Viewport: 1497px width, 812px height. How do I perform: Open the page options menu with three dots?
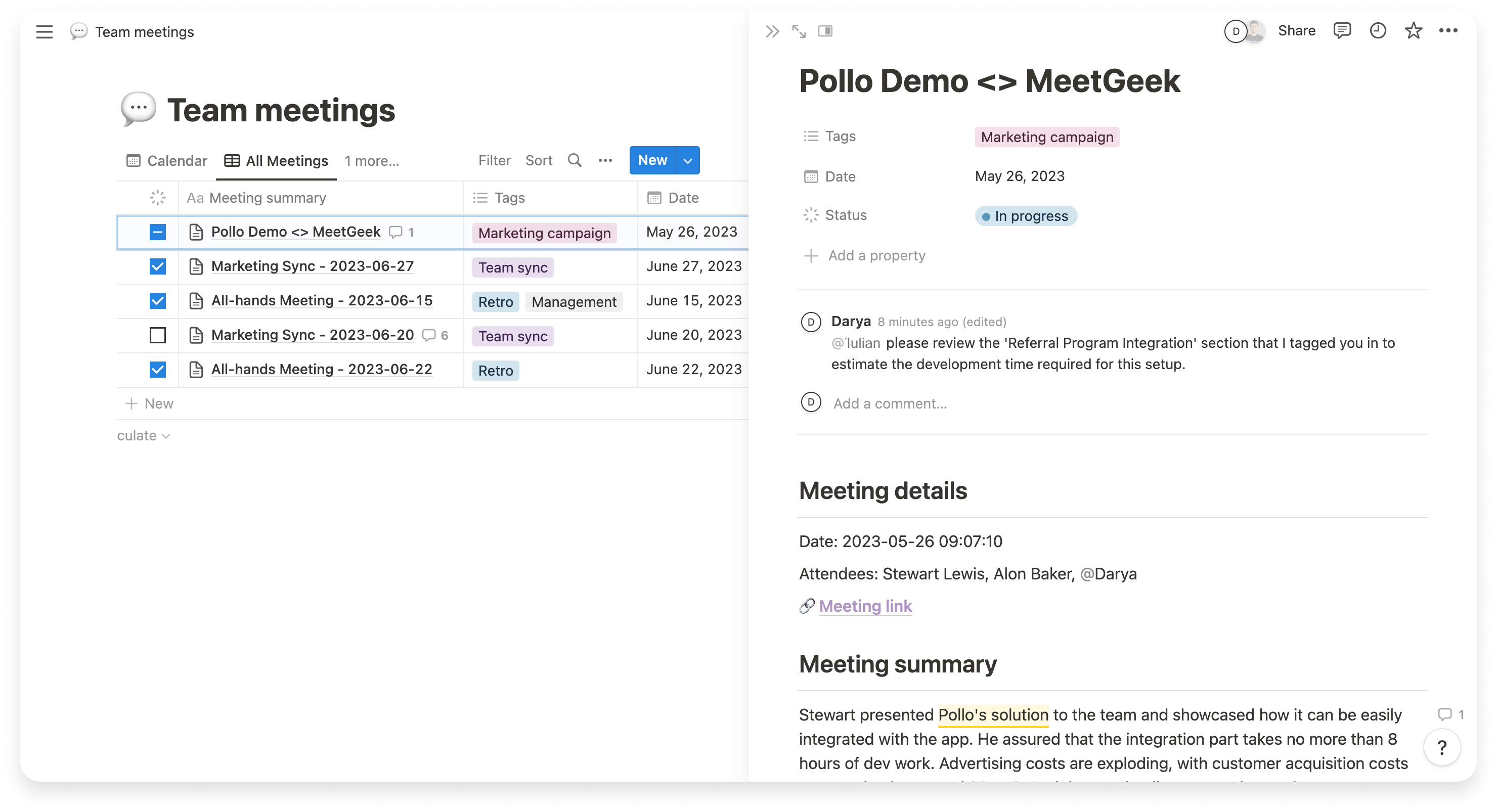[1450, 31]
